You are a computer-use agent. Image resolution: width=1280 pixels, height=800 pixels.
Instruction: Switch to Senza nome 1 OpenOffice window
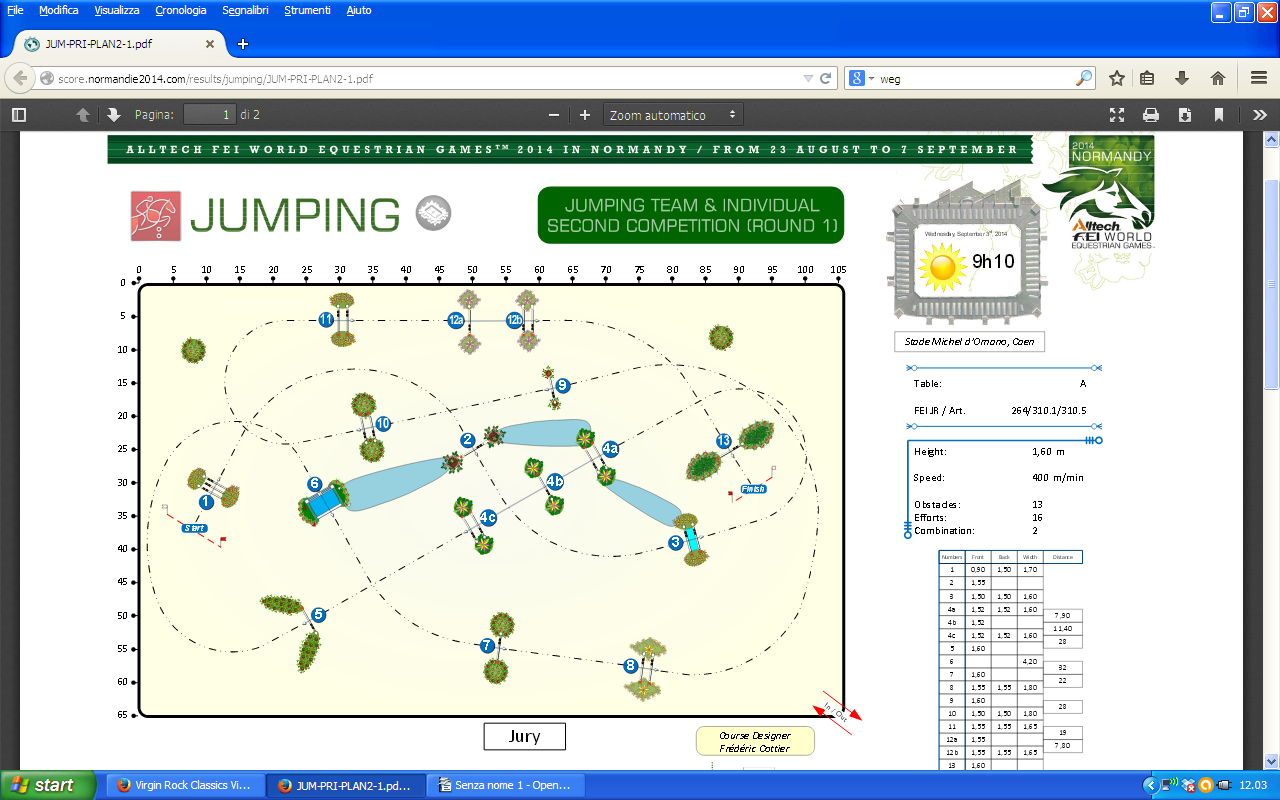(x=505, y=785)
